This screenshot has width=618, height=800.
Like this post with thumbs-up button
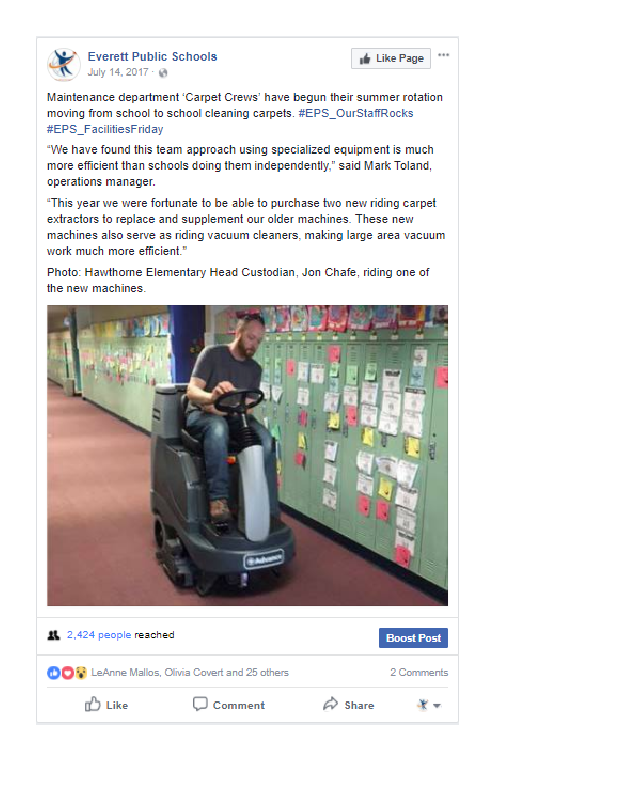106,705
